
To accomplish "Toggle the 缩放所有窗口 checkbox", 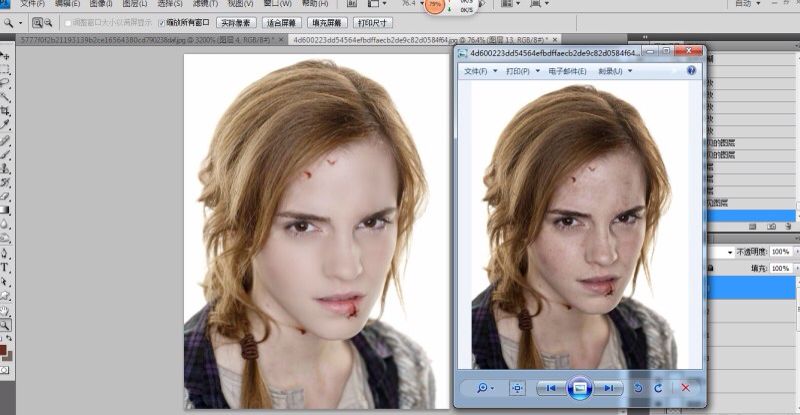I will click(162, 22).
